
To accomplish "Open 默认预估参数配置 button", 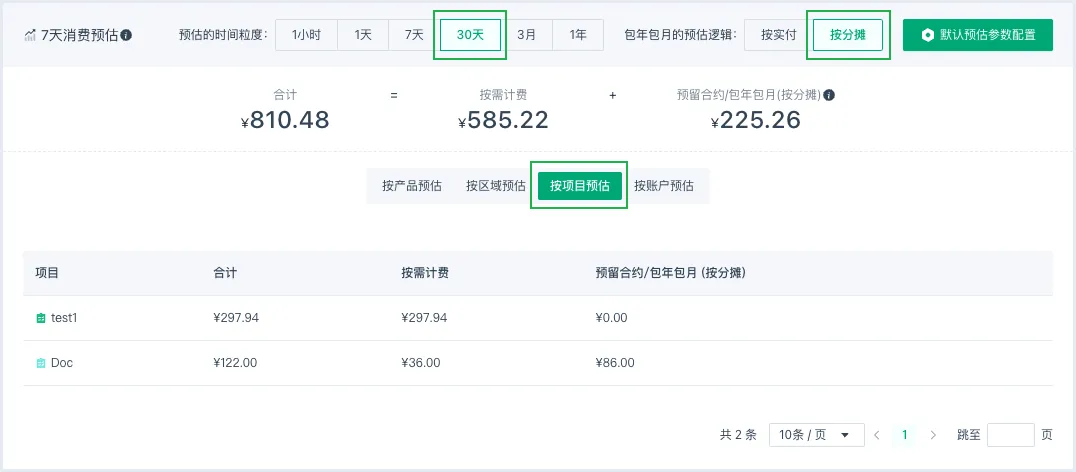I will 977,35.
